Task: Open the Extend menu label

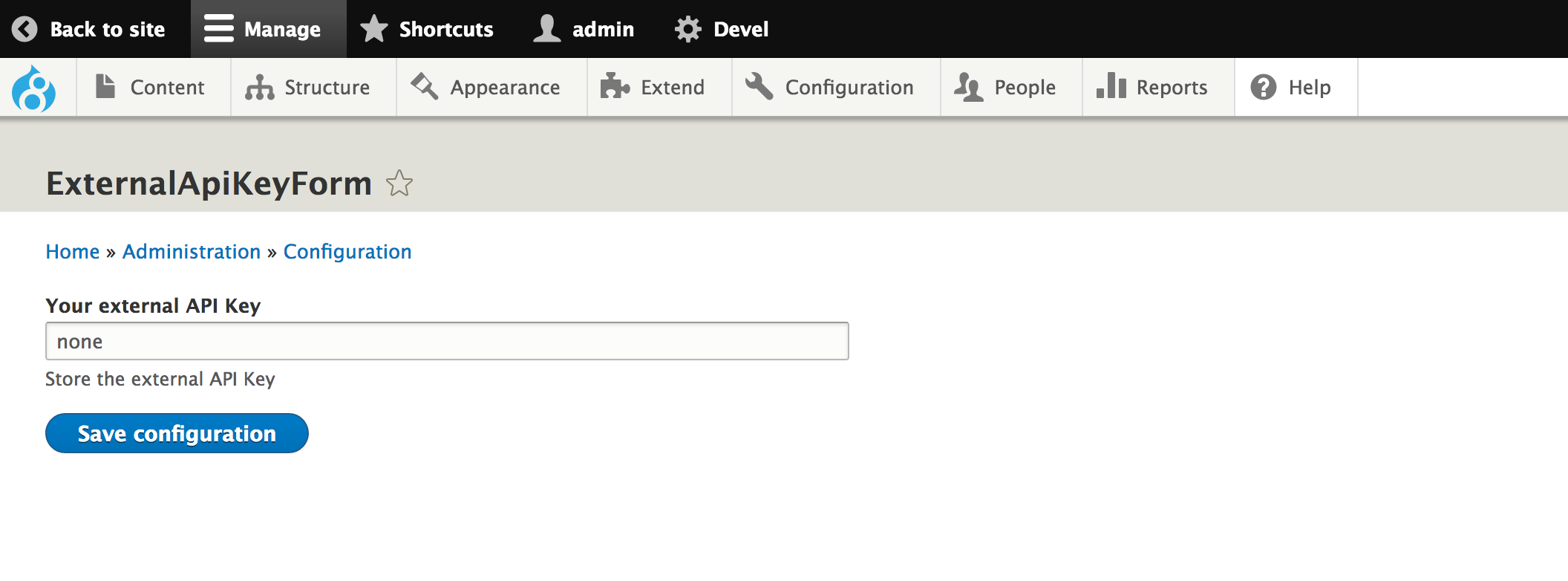Action: (x=673, y=88)
